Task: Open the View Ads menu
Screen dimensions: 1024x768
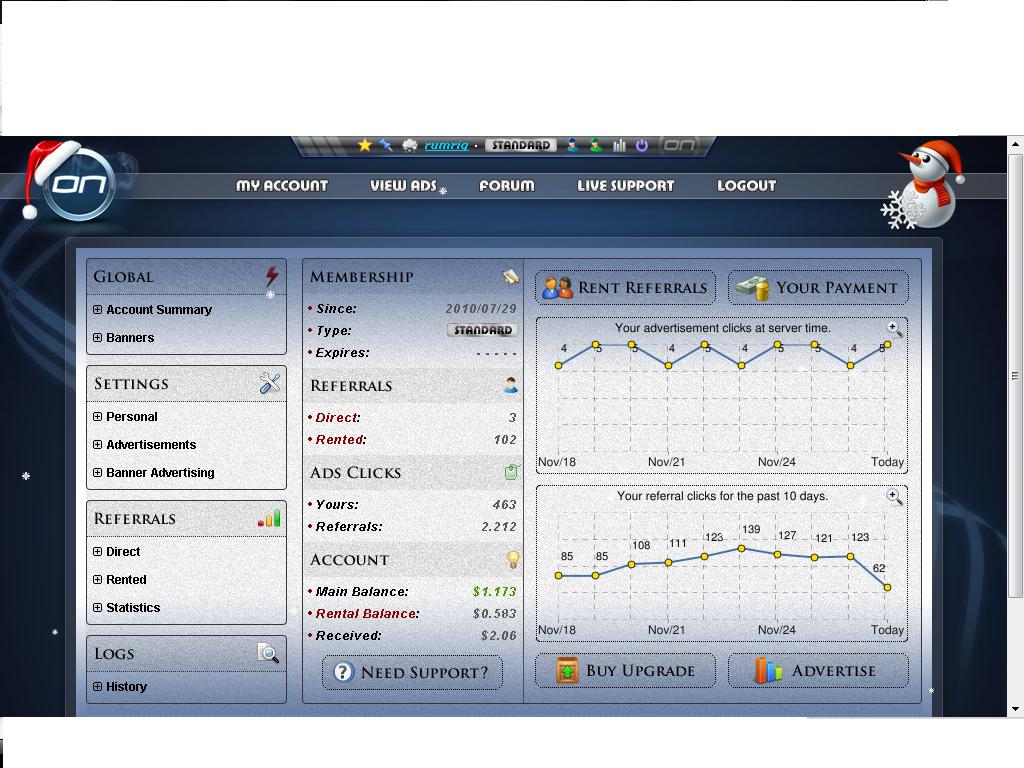Action: pos(403,185)
